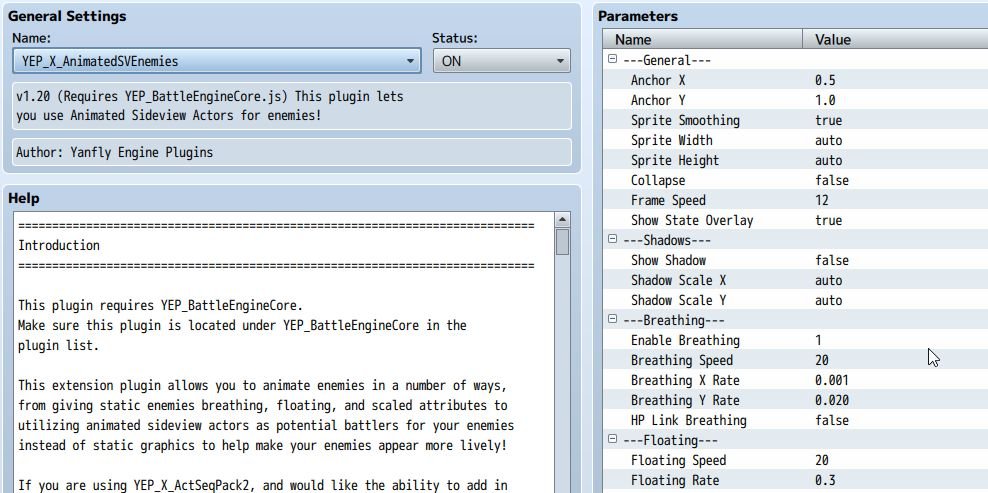Collapse the ---Floating--- parameter group
The height and width of the screenshot is (493, 988).
pos(612,440)
